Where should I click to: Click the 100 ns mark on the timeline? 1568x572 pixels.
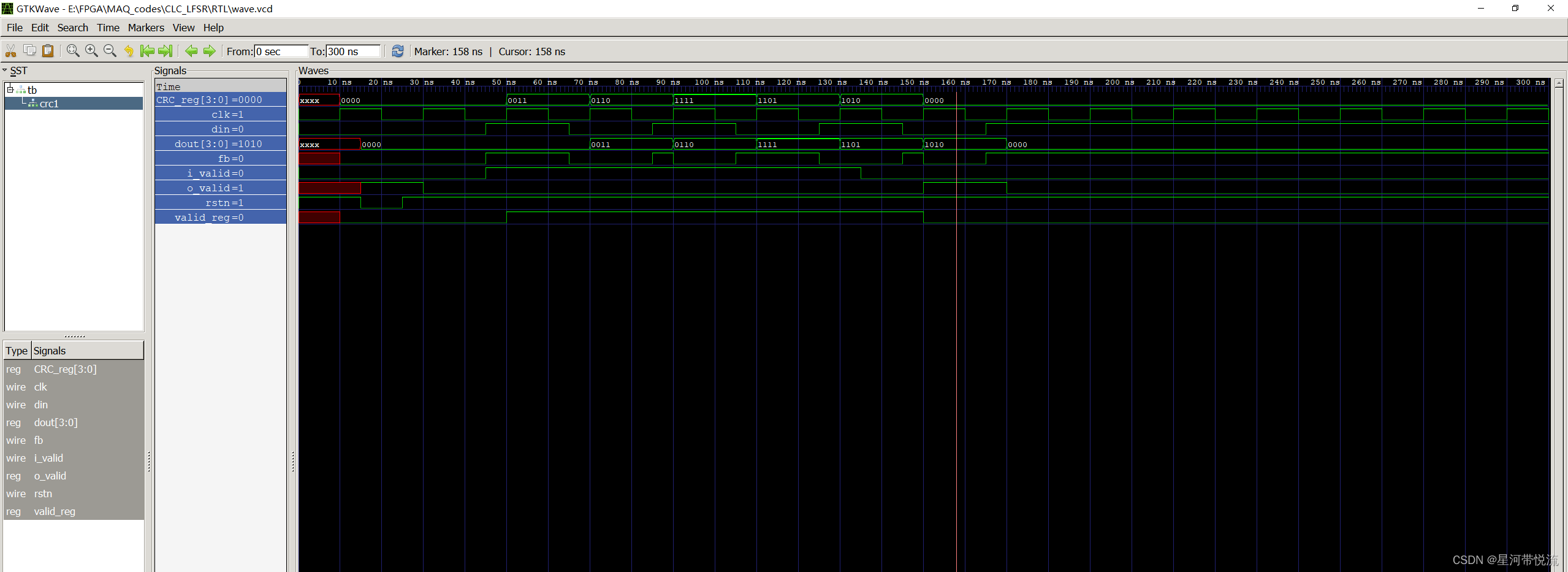click(x=709, y=82)
